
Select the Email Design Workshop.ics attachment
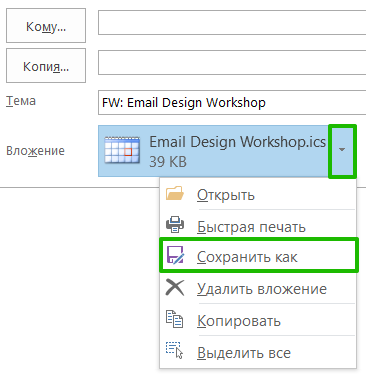point(213,151)
